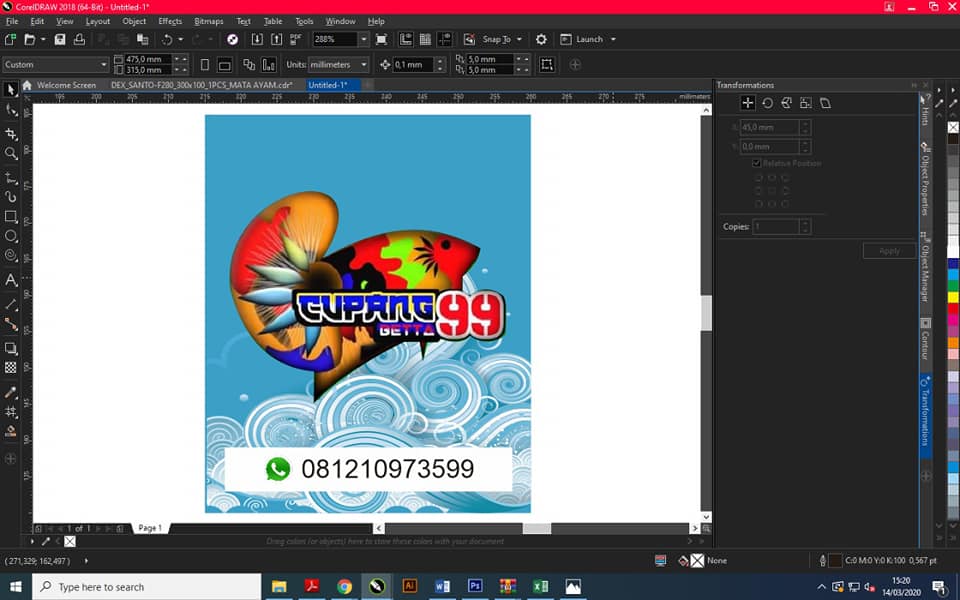The image size is (960, 600).
Task: Open the zoom level 288% dropdown
Action: coord(364,39)
